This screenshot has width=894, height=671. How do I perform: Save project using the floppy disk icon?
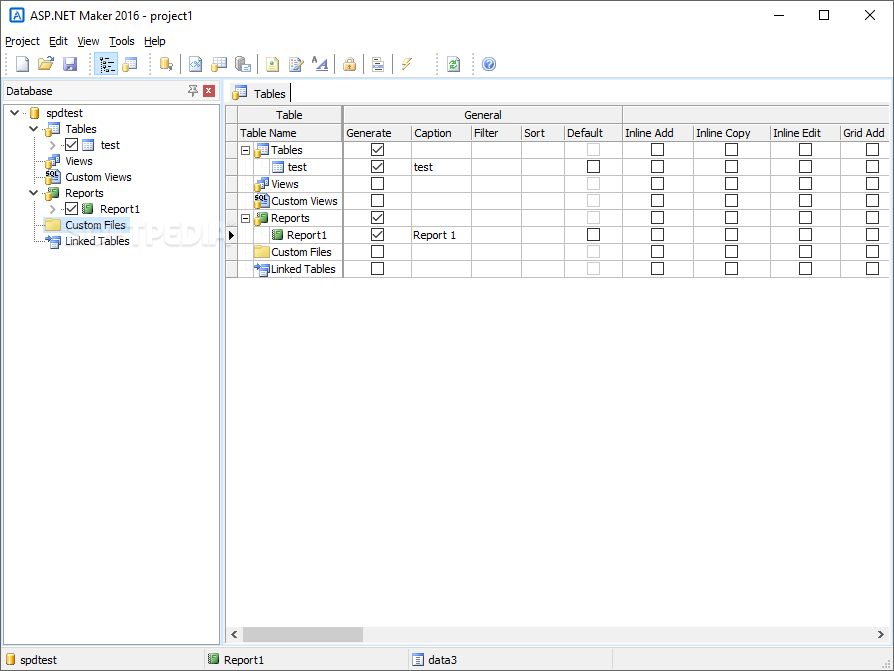(70, 64)
